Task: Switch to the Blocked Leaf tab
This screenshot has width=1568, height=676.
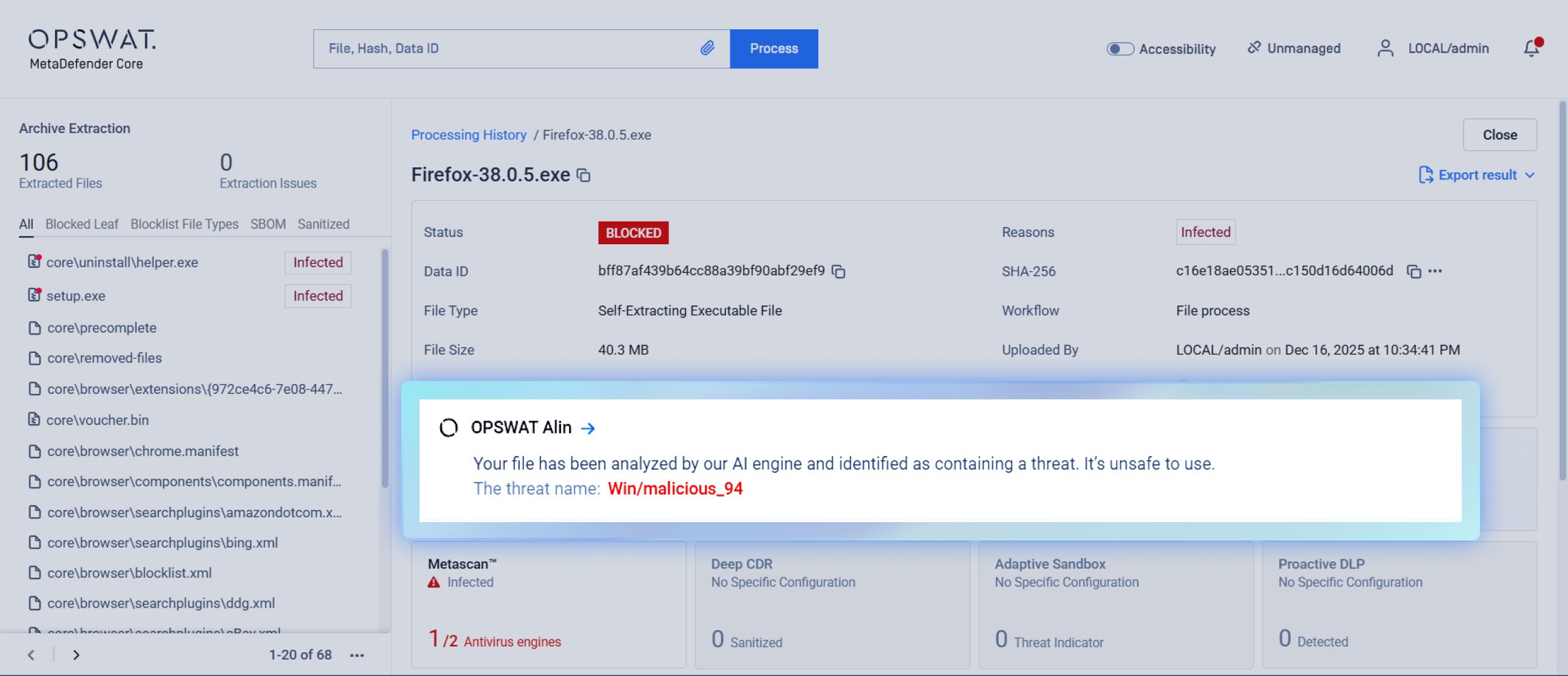Action: (82, 224)
